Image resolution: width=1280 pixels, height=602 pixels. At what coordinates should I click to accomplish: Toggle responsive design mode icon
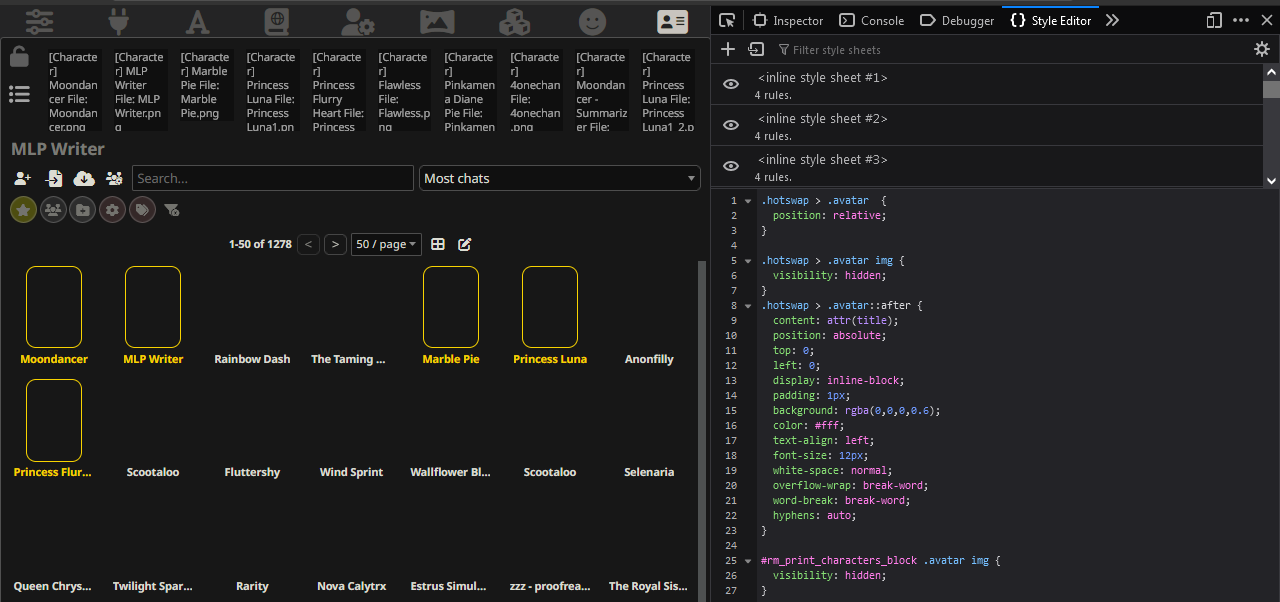pyautogui.click(x=1214, y=20)
